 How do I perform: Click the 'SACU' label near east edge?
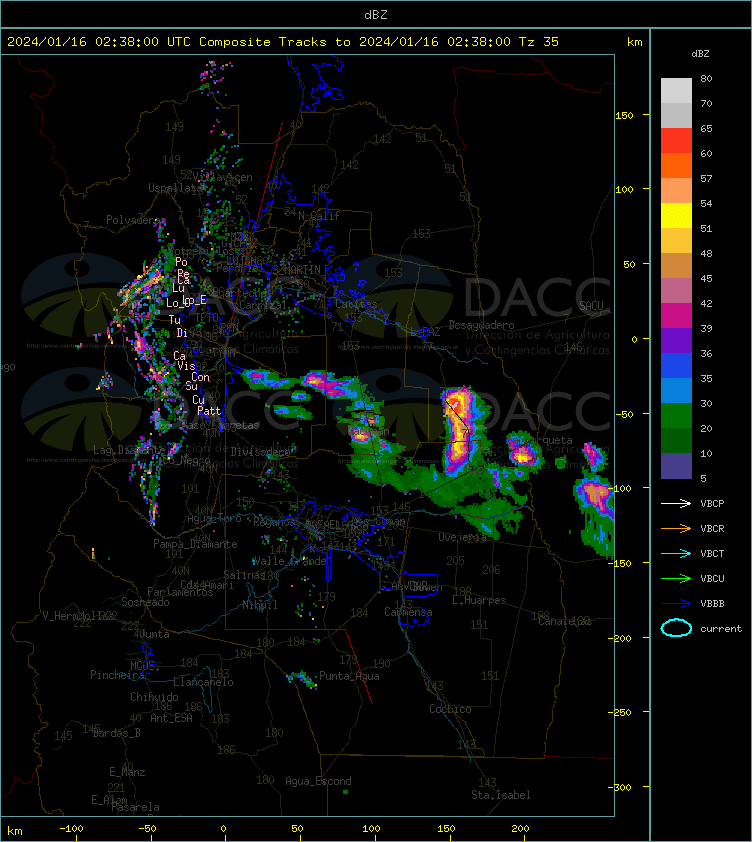click(591, 306)
